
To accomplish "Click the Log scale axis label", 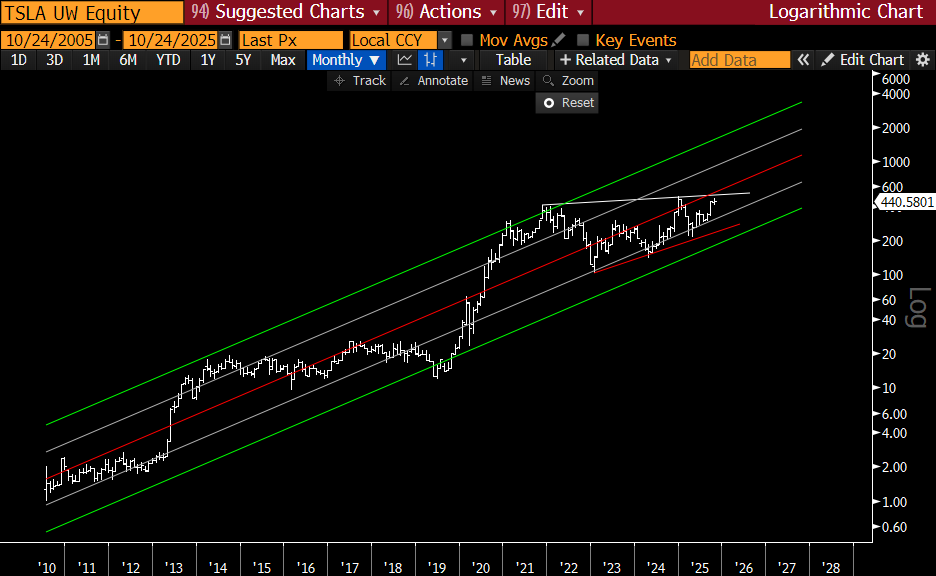I will [918, 307].
